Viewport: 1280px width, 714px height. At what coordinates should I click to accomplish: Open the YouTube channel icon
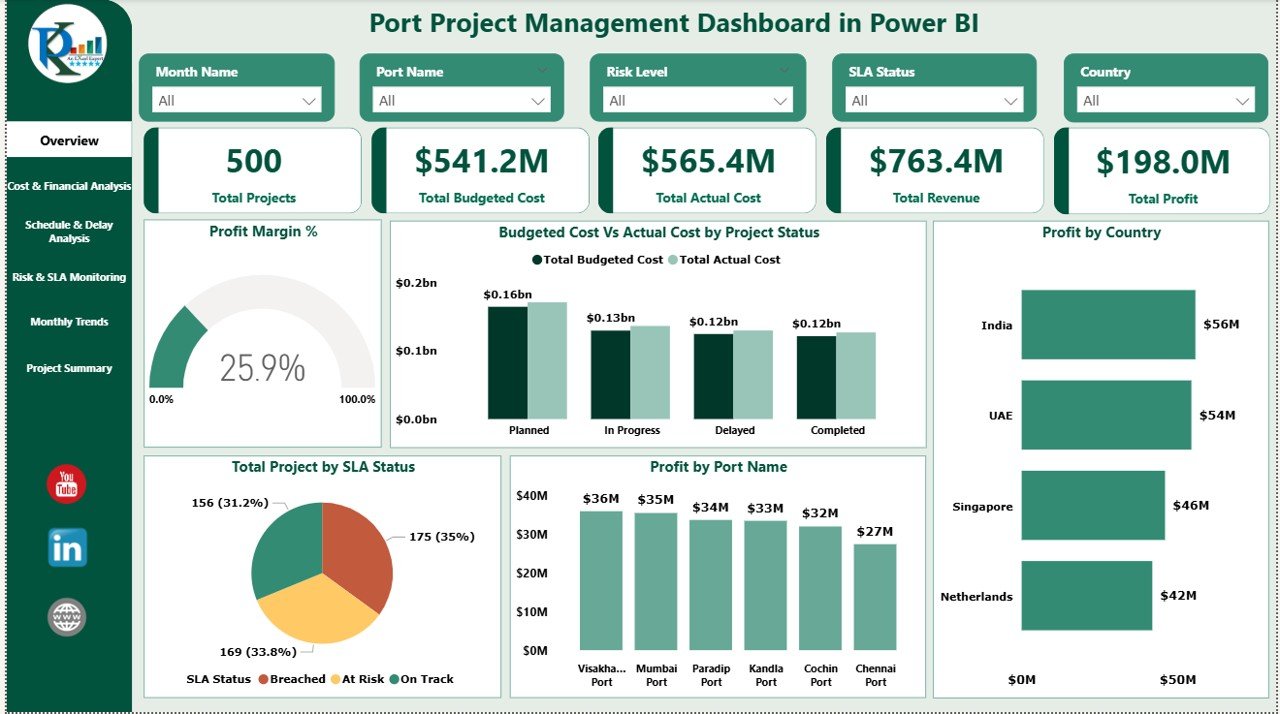(x=65, y=483)
